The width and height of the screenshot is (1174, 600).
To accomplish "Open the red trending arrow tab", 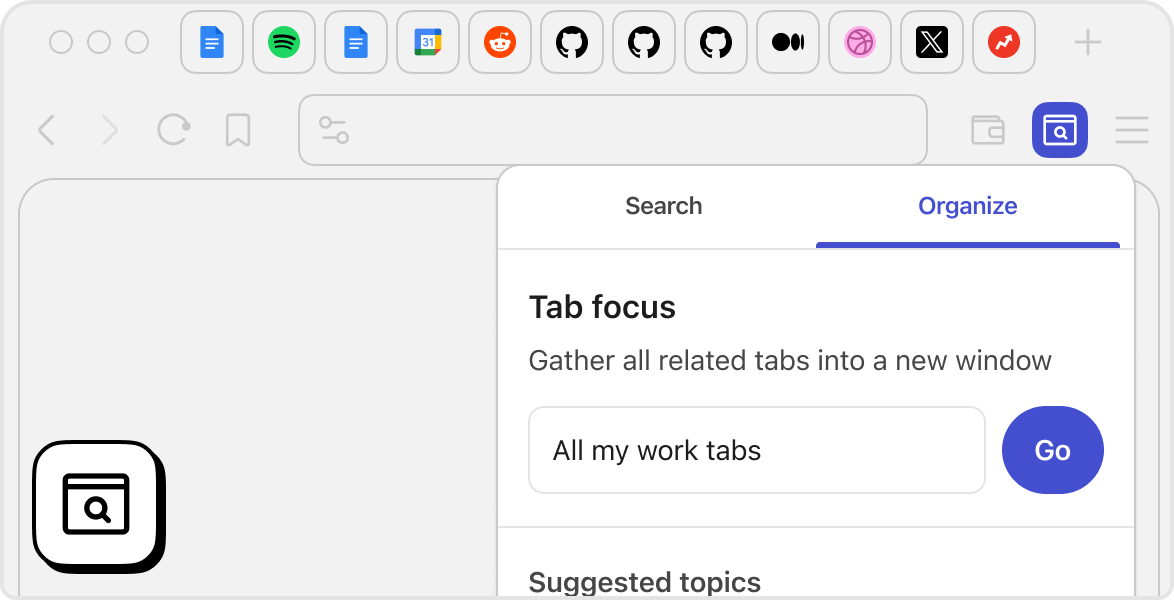I will [1004, 42].
